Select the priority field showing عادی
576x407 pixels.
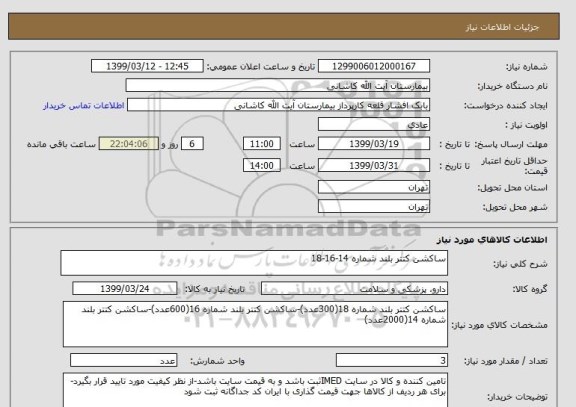coord(374,125)
